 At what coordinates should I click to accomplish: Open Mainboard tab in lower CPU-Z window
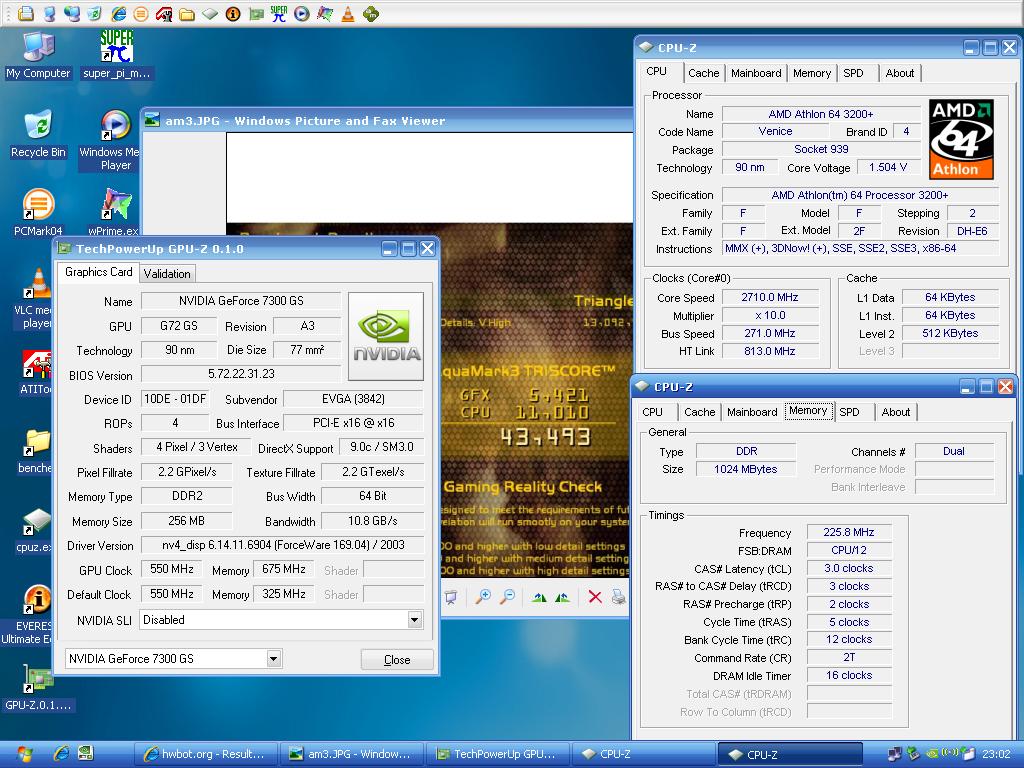(752, 412)
